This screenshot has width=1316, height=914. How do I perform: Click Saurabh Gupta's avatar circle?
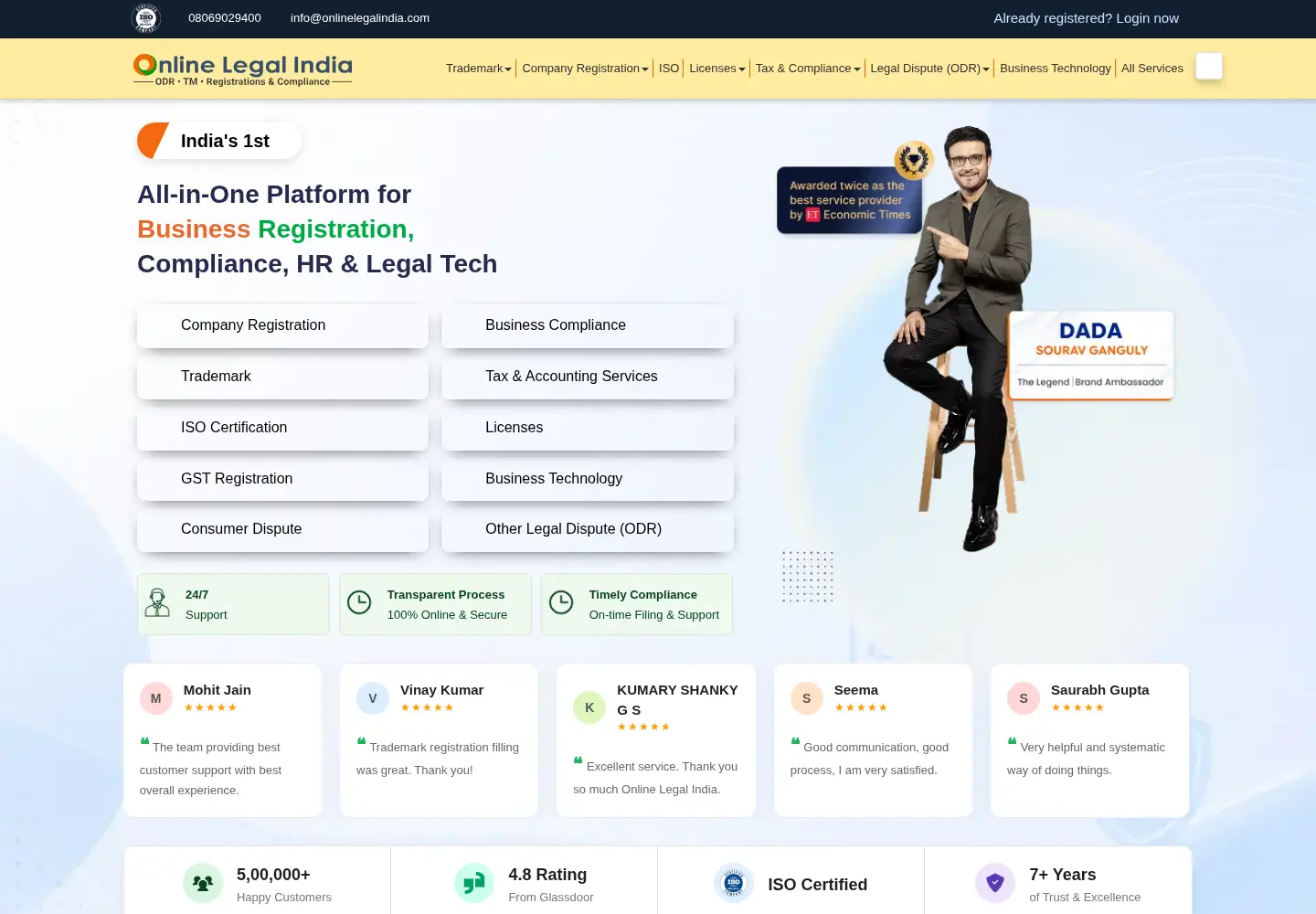[1024, 698]
